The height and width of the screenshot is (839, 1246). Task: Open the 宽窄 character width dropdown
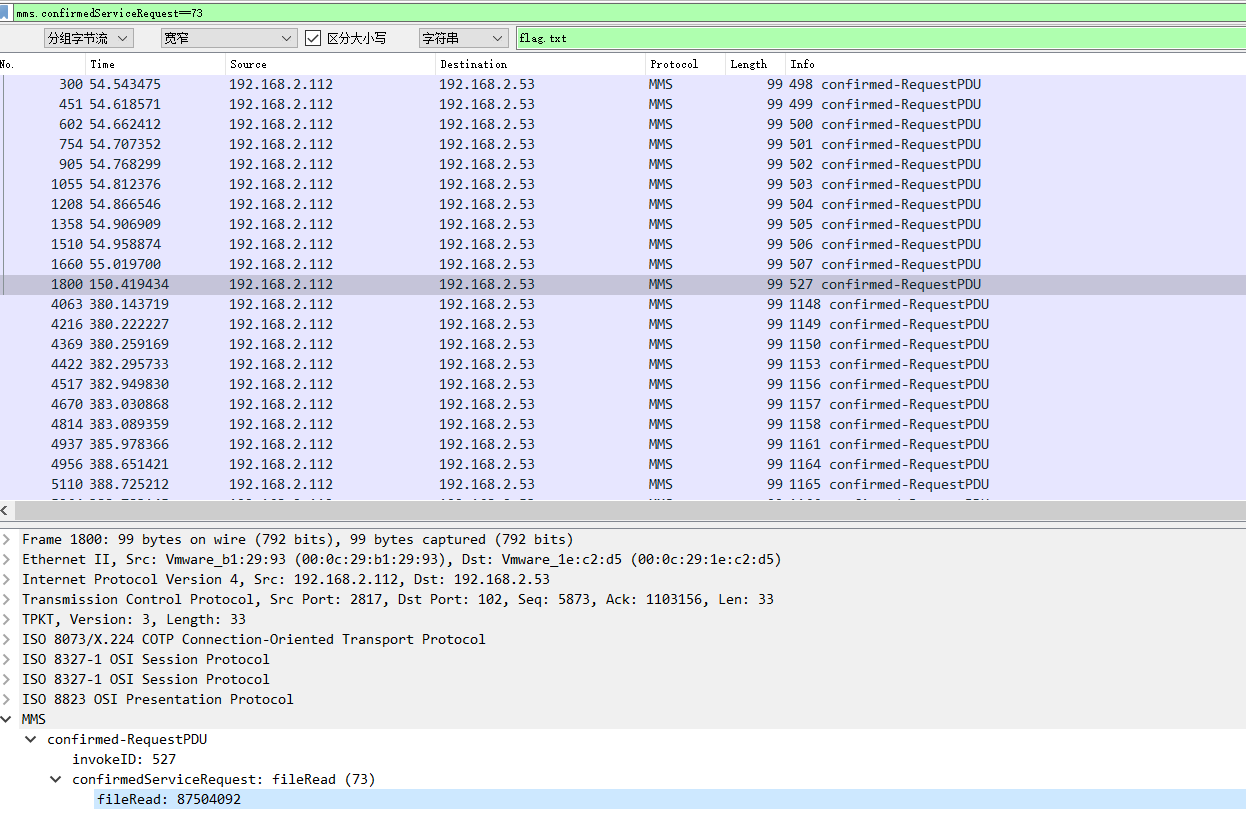click(x=229, y=38)
